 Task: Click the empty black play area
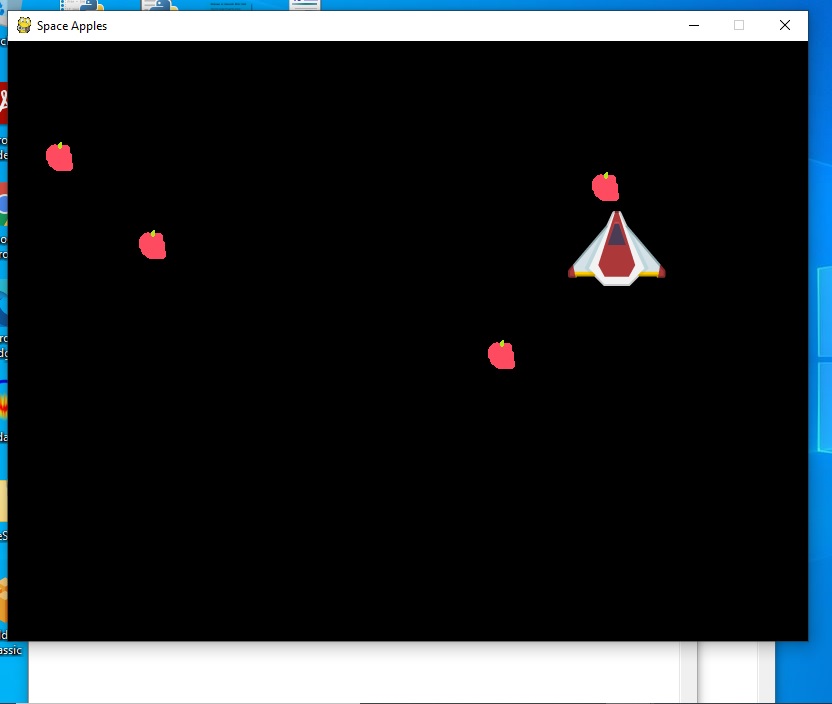[300, 500]
